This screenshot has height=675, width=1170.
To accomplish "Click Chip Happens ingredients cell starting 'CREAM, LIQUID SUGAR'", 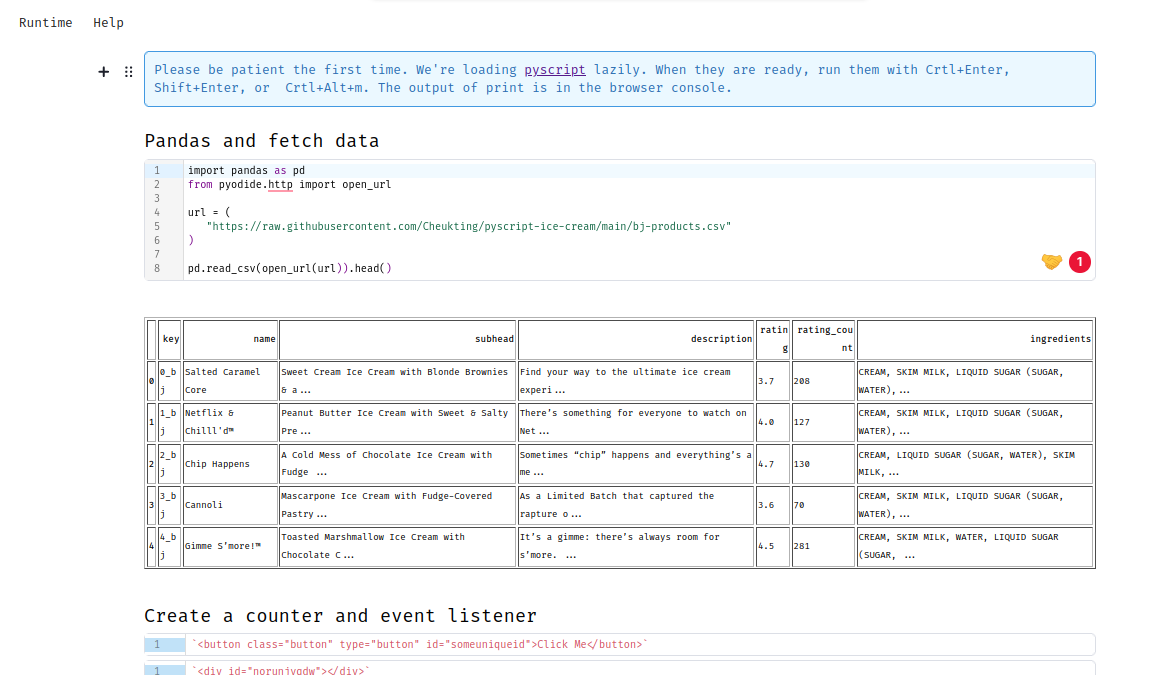I will tap(975, 464).
